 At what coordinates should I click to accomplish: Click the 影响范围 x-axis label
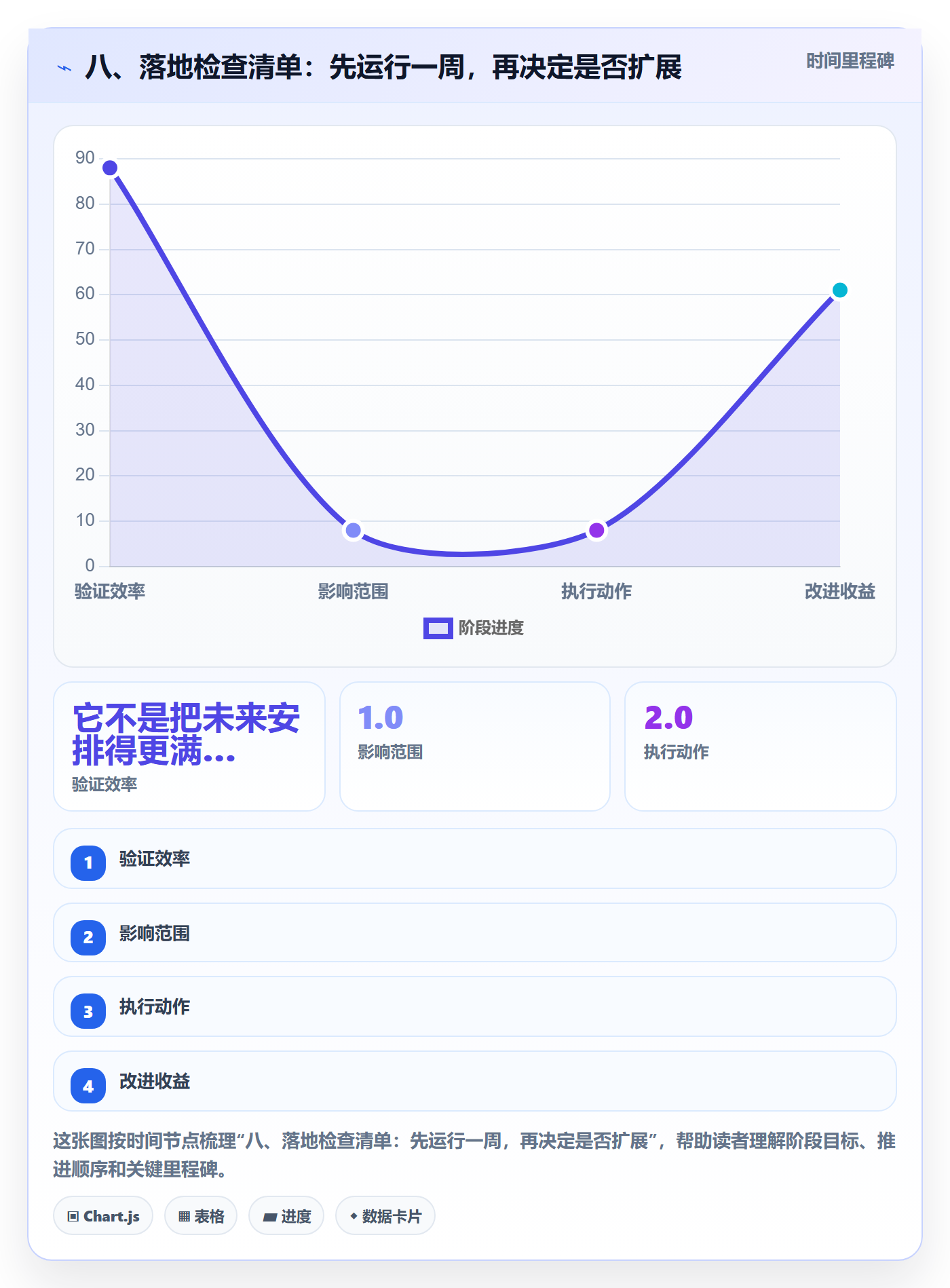click(353, 591)
